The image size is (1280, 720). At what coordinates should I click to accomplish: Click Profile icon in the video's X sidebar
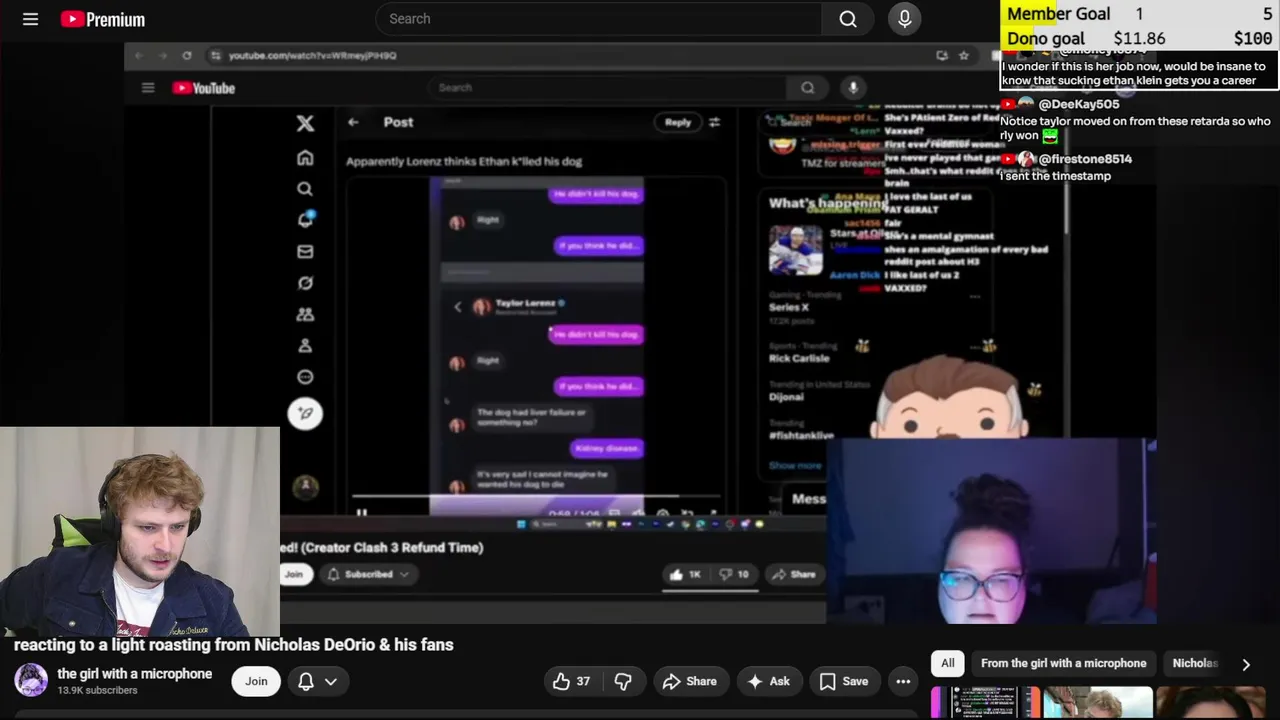pyautogui.click(x=305, y=346)
